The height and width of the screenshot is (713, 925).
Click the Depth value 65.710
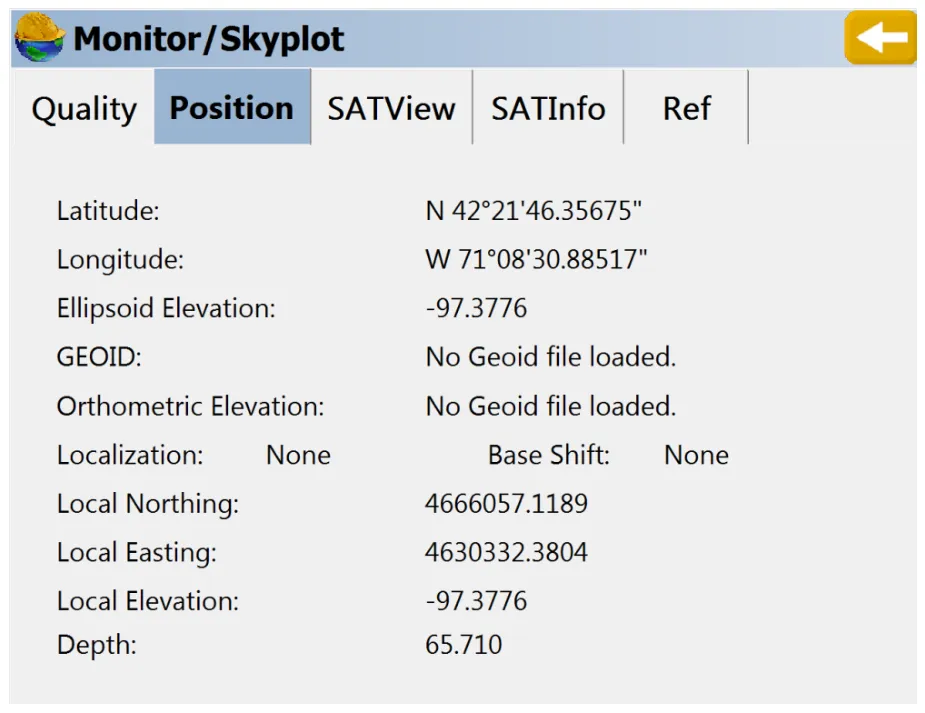pos(464,645)
